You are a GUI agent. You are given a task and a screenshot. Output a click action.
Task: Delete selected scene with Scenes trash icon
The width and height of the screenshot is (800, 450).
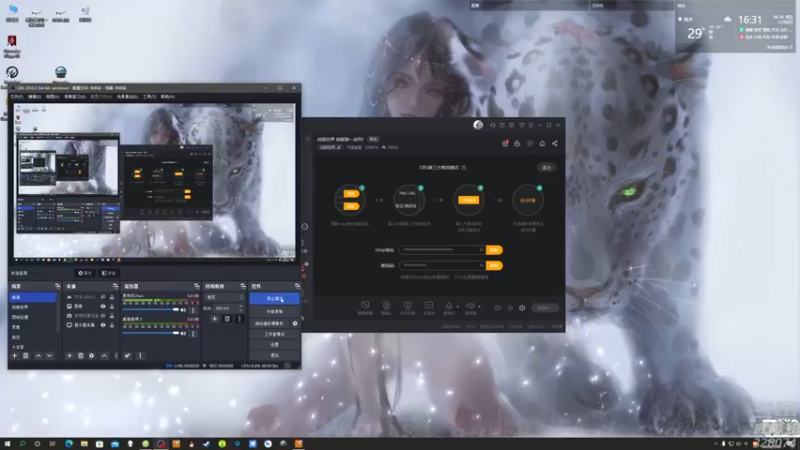(x=26, y=356)
